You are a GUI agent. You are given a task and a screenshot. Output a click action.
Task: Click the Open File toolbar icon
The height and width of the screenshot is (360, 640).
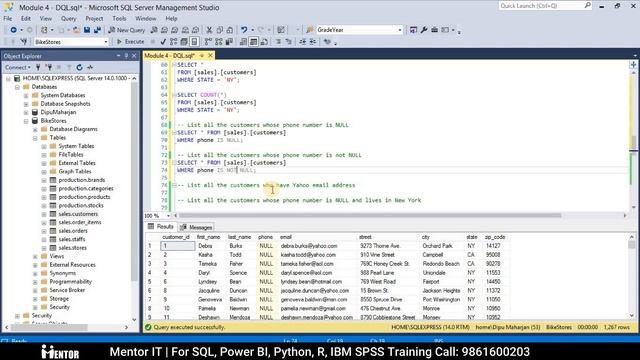[x=76, y=30]
